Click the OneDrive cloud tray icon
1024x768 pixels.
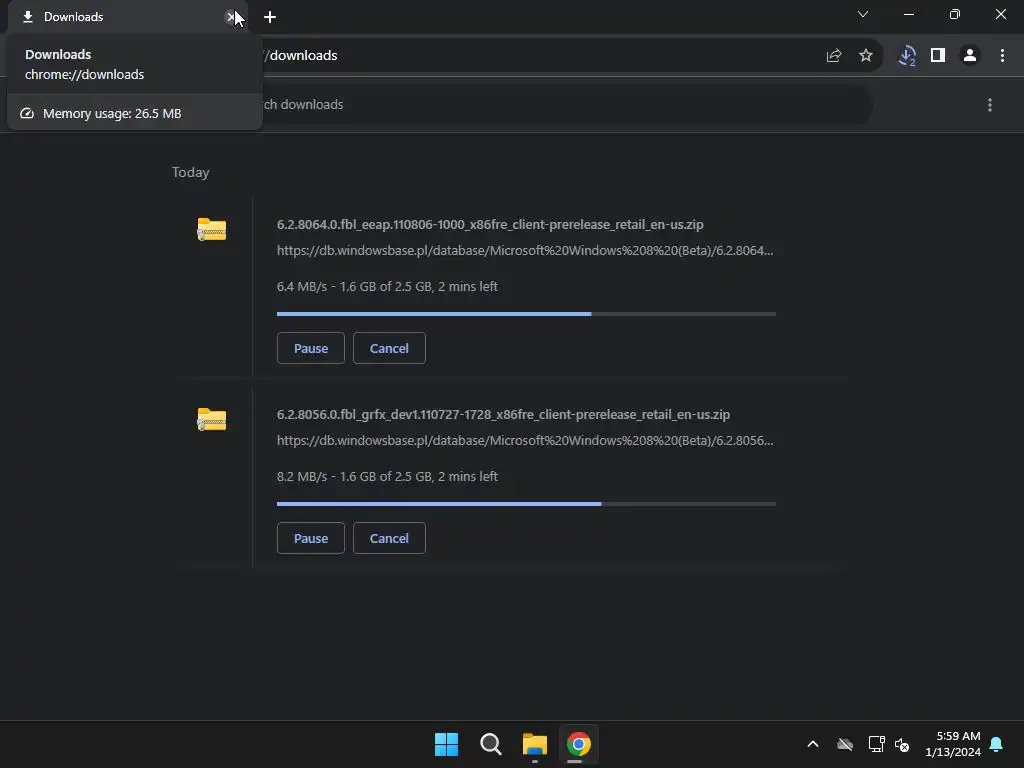pos(845,744)
